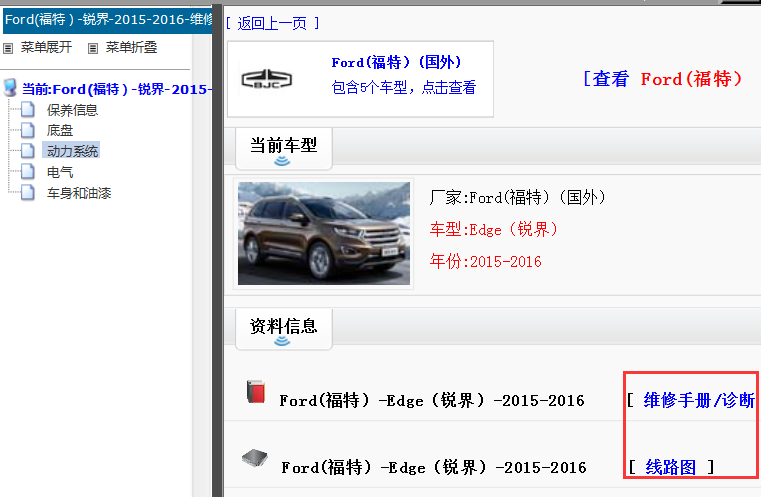Click the gray chip icon for the wiring diagram

point(255,458)
